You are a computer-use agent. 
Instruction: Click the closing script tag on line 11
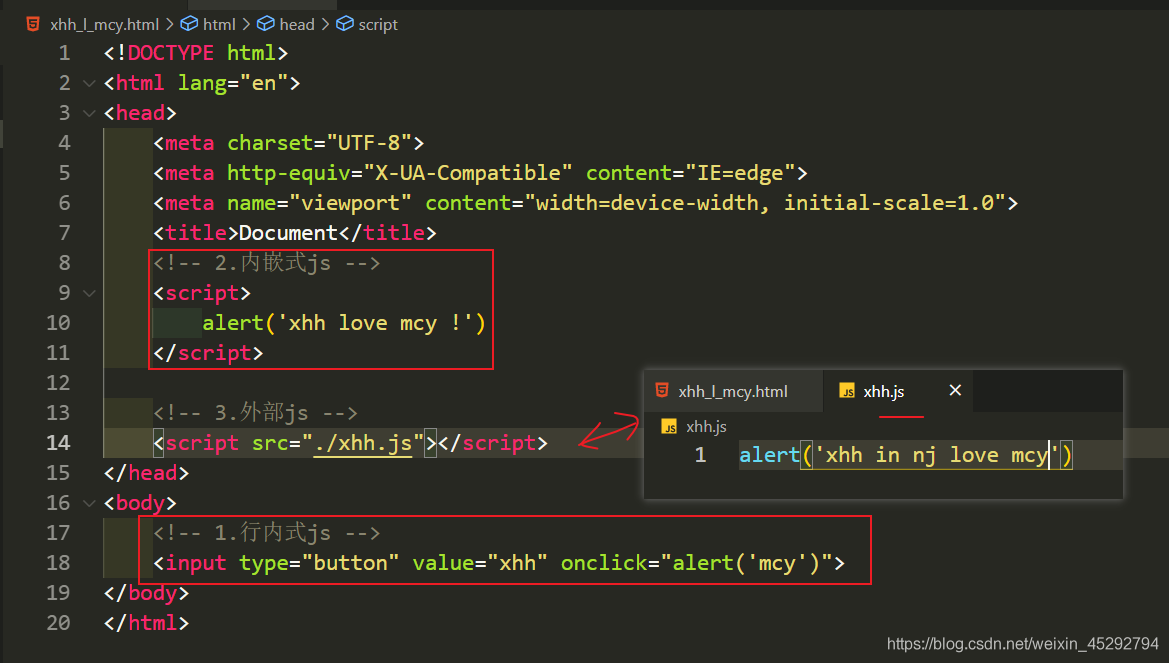208,353
